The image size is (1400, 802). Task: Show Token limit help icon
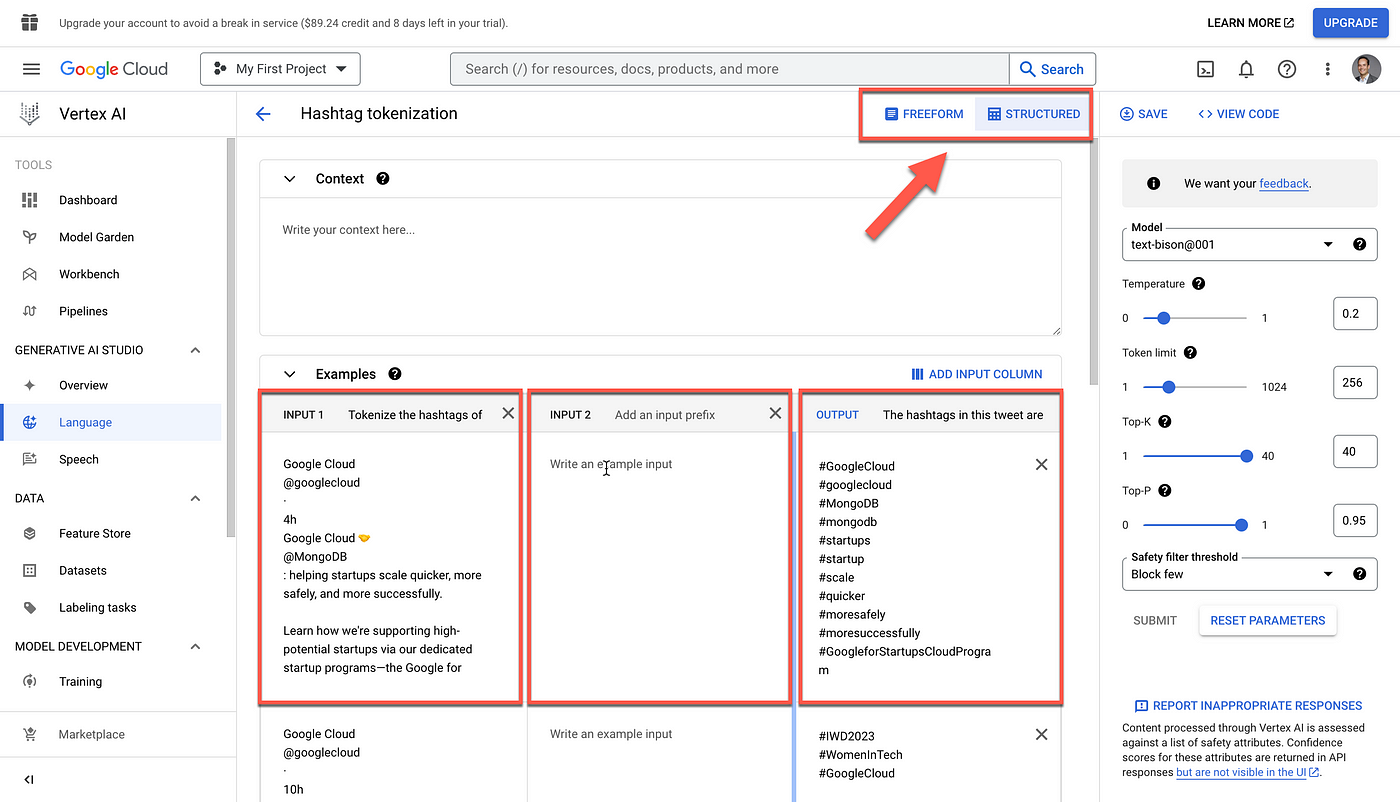(x=1190, y=353)
